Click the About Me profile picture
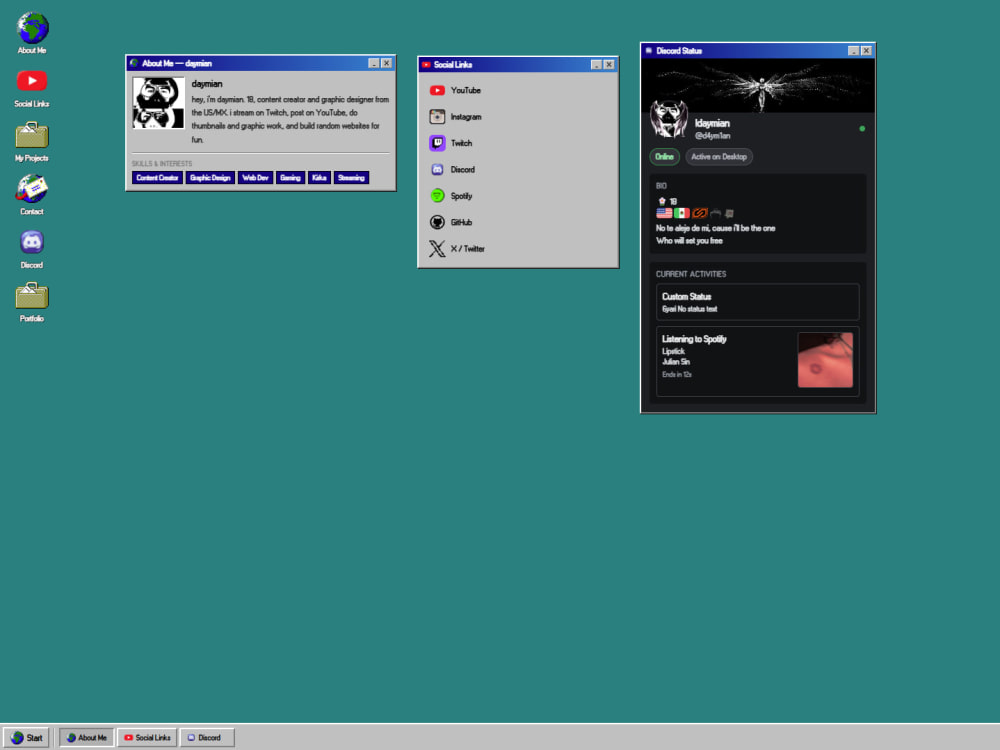Screen dimensions: 1000x750 pos(158,103)
